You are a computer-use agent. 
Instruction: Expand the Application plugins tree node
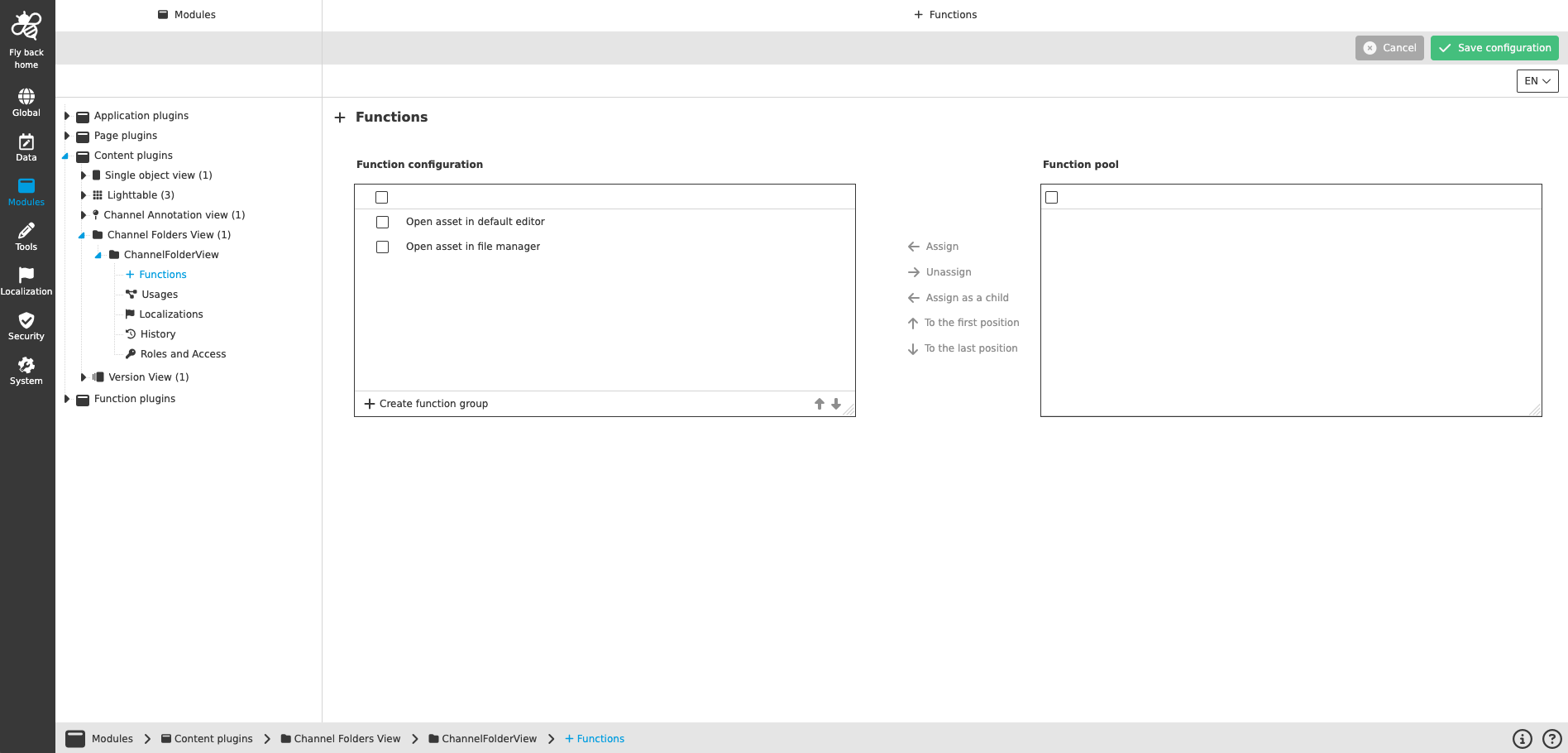click(x=67, y=115)
